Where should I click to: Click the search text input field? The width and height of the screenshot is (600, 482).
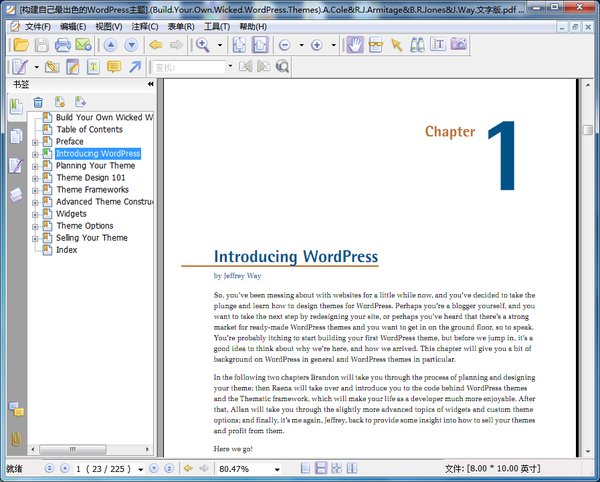pyautogui.click(x=189, y=67)
